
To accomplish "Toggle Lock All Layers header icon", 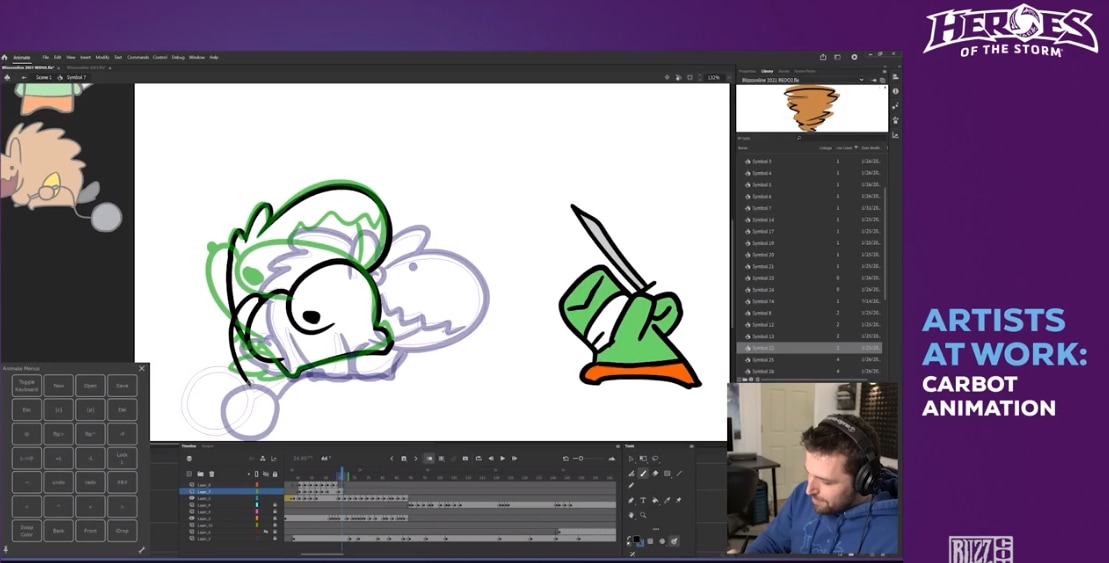I will pos(275,474).
